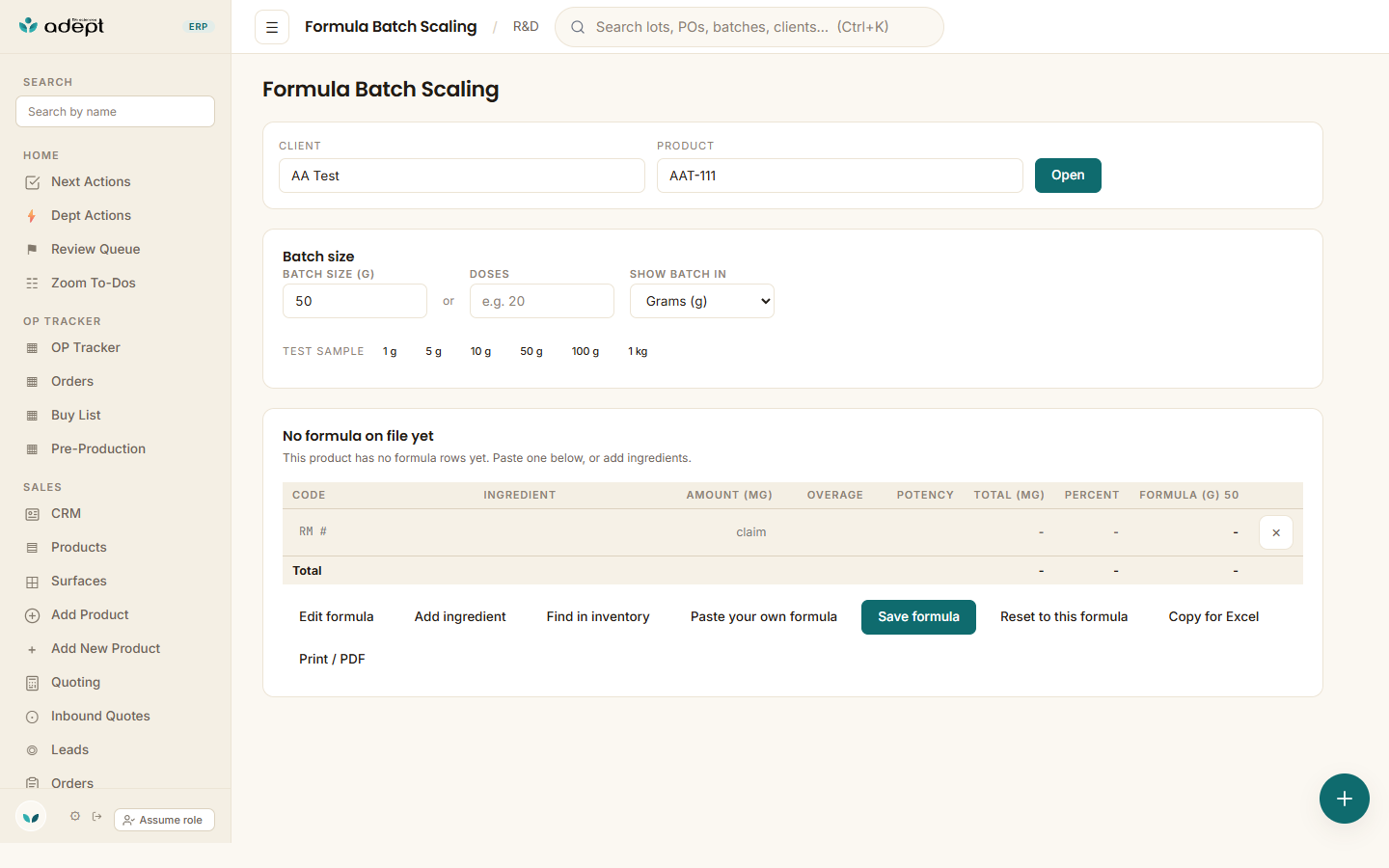Click the Review Queue flag icon
The width and height of the screenshot is (1389, 868).
click(x=32, y=250)
